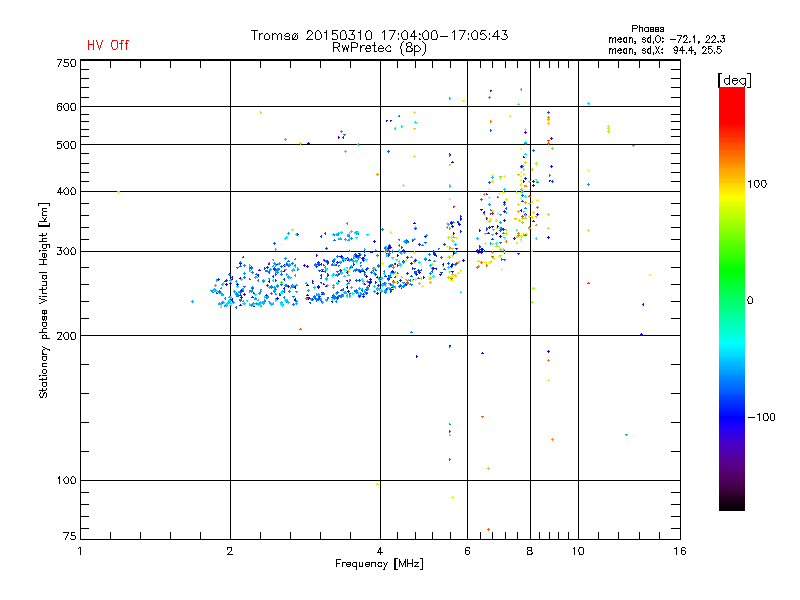This screenshot has height=600, width=800.
Task: Click the colorbar tick label '-100'
Action: pyautogui.click(x=761, y=417)
